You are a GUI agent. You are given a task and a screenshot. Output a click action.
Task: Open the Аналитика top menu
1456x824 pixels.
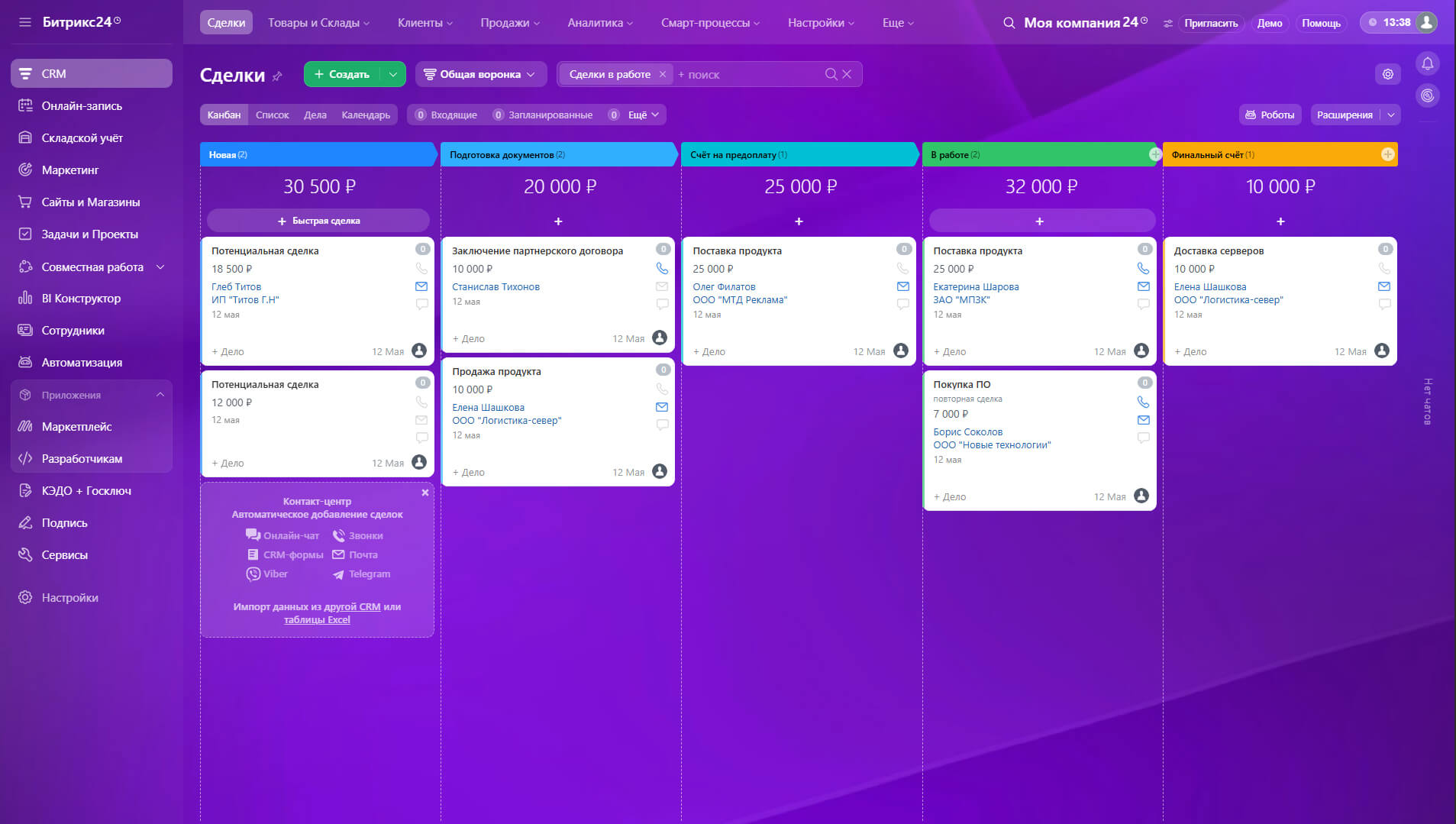(600, 23)
